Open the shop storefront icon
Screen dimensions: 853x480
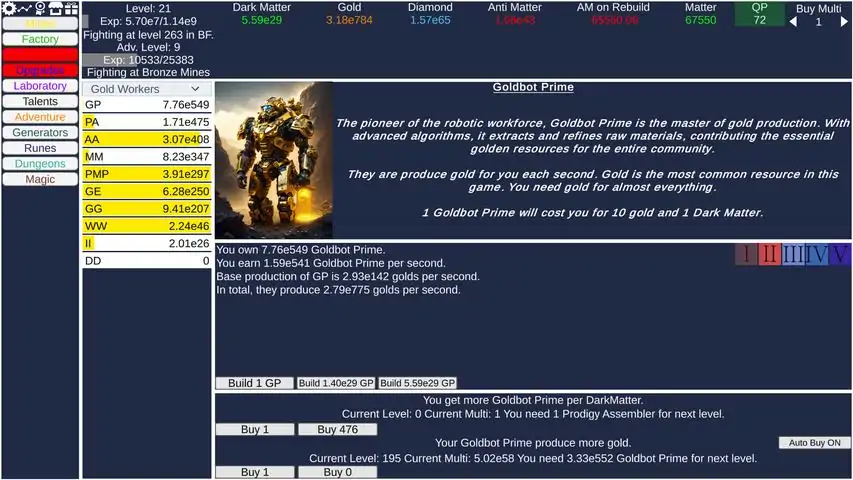tap(56, 7)
